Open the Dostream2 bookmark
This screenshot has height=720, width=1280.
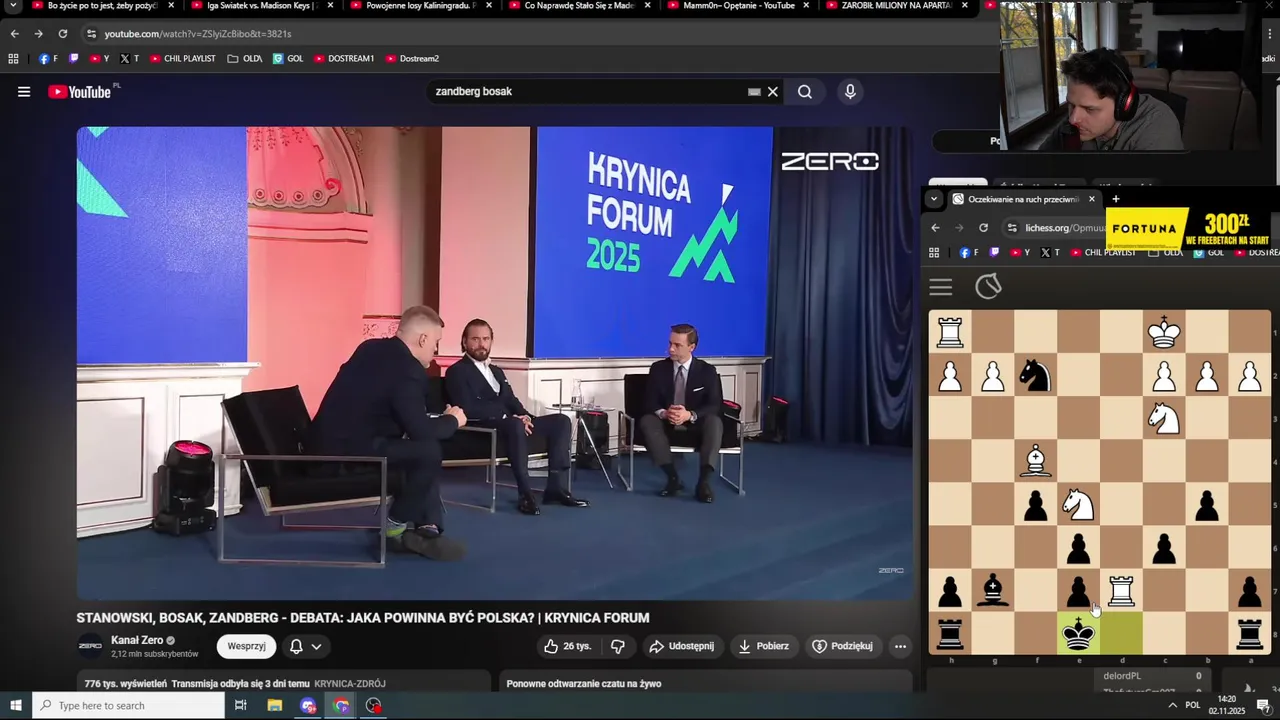[x=412, y=59]
